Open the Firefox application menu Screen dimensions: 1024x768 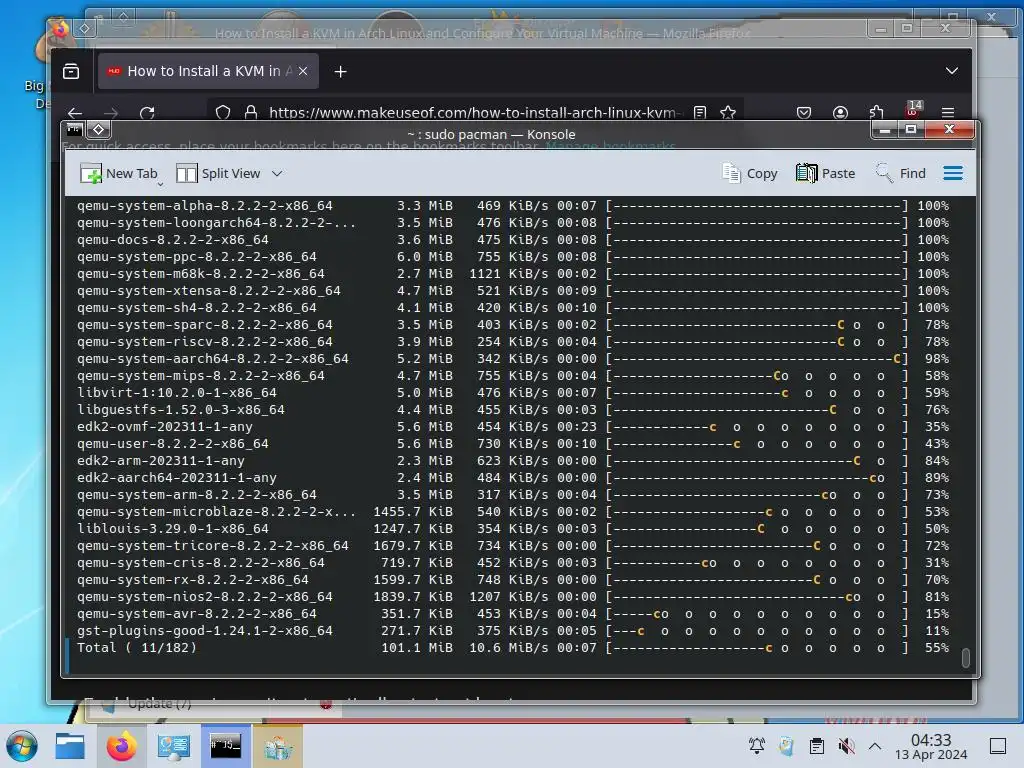[x=948, y=112]
